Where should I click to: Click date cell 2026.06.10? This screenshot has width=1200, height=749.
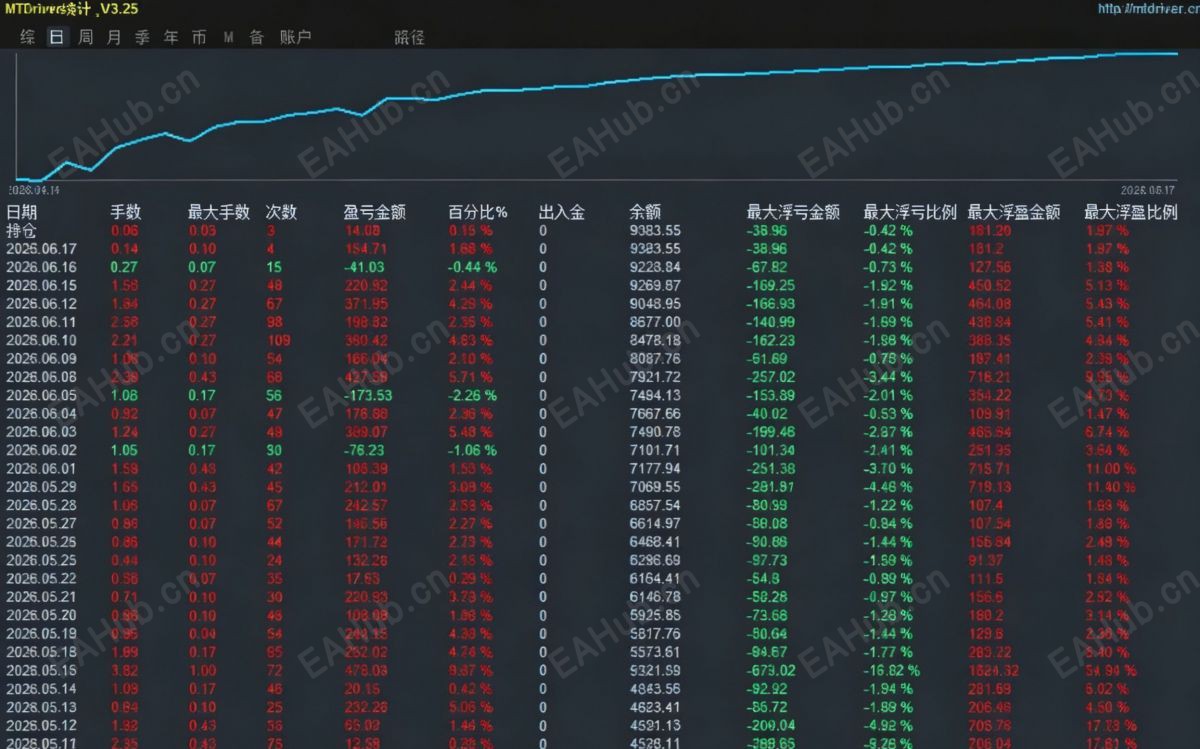pyautogui.click(x=41, y=341)
